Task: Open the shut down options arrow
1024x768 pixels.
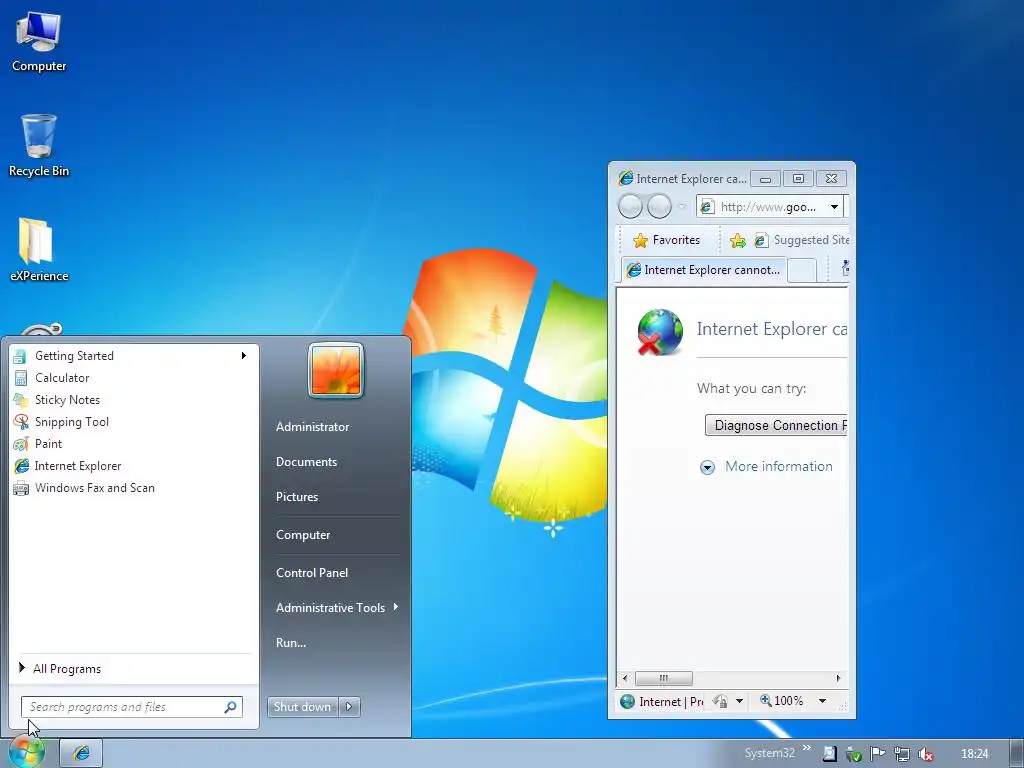Action: [x=349, y=707]
